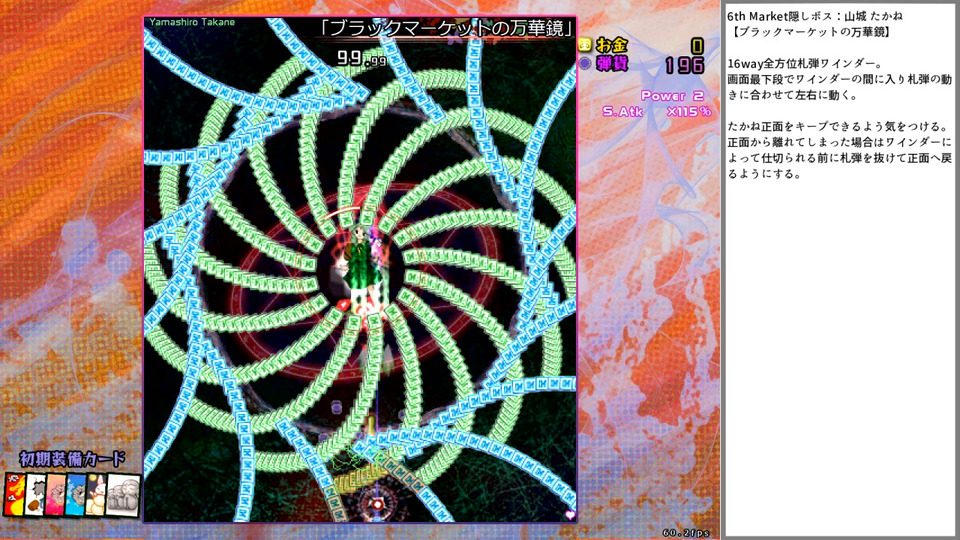This screenshot has width=960, height=540.
Task: Select the white card with meat
Action: pyautogui.click(x=36, y=495)
